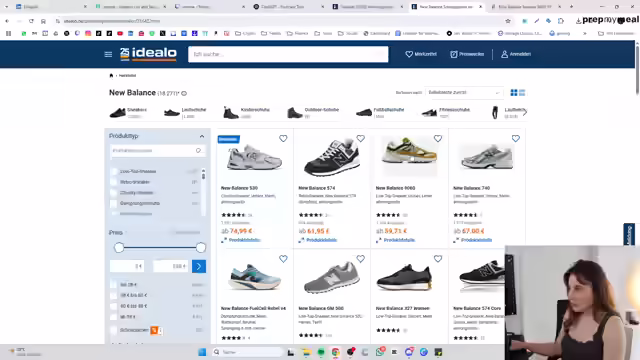Click the maximum price slider handle
The height and width of the screenshot is (360, 640).
pos(200,247)
